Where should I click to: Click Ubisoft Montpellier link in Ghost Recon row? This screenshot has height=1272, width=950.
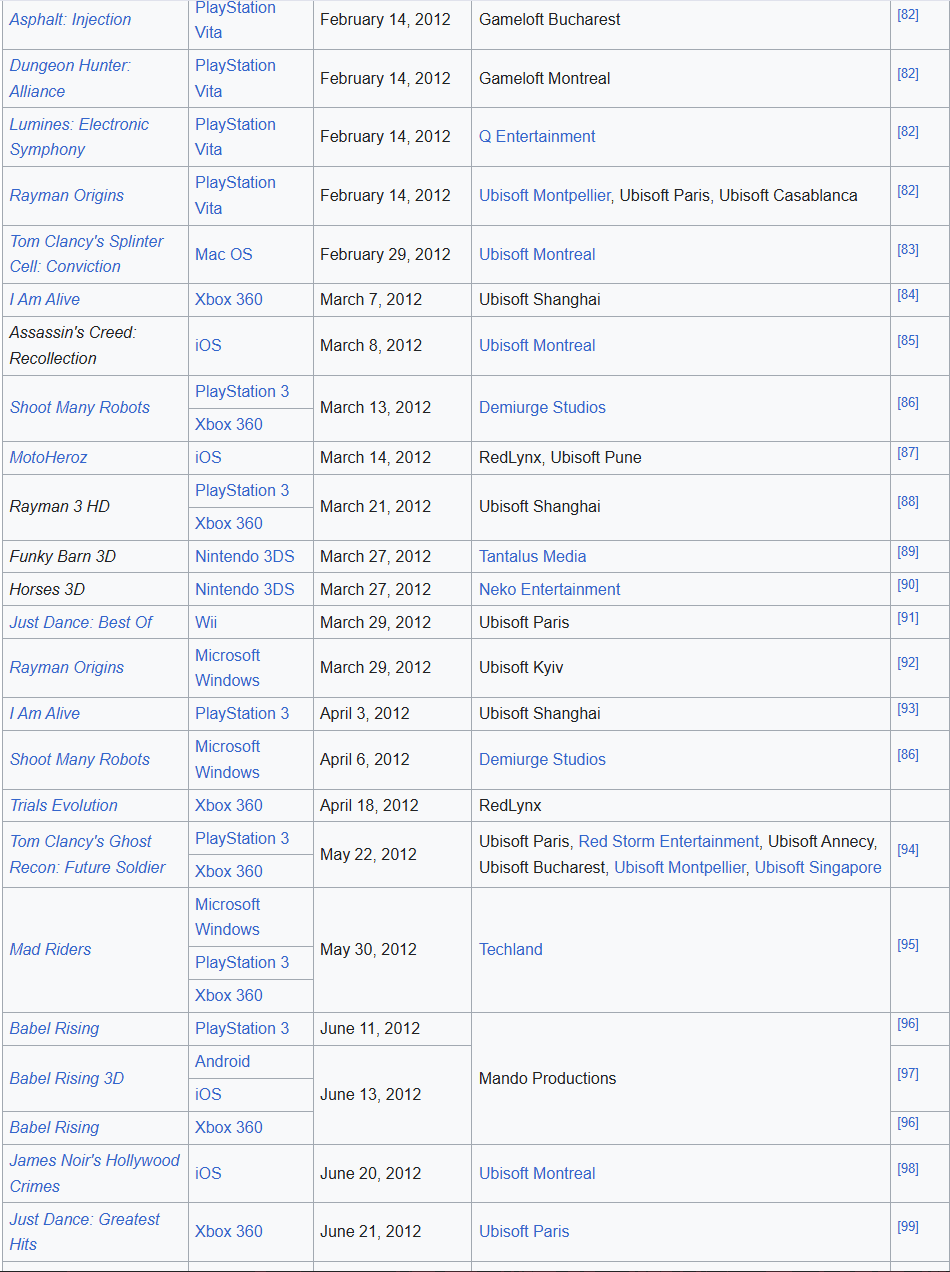point(680,867)
